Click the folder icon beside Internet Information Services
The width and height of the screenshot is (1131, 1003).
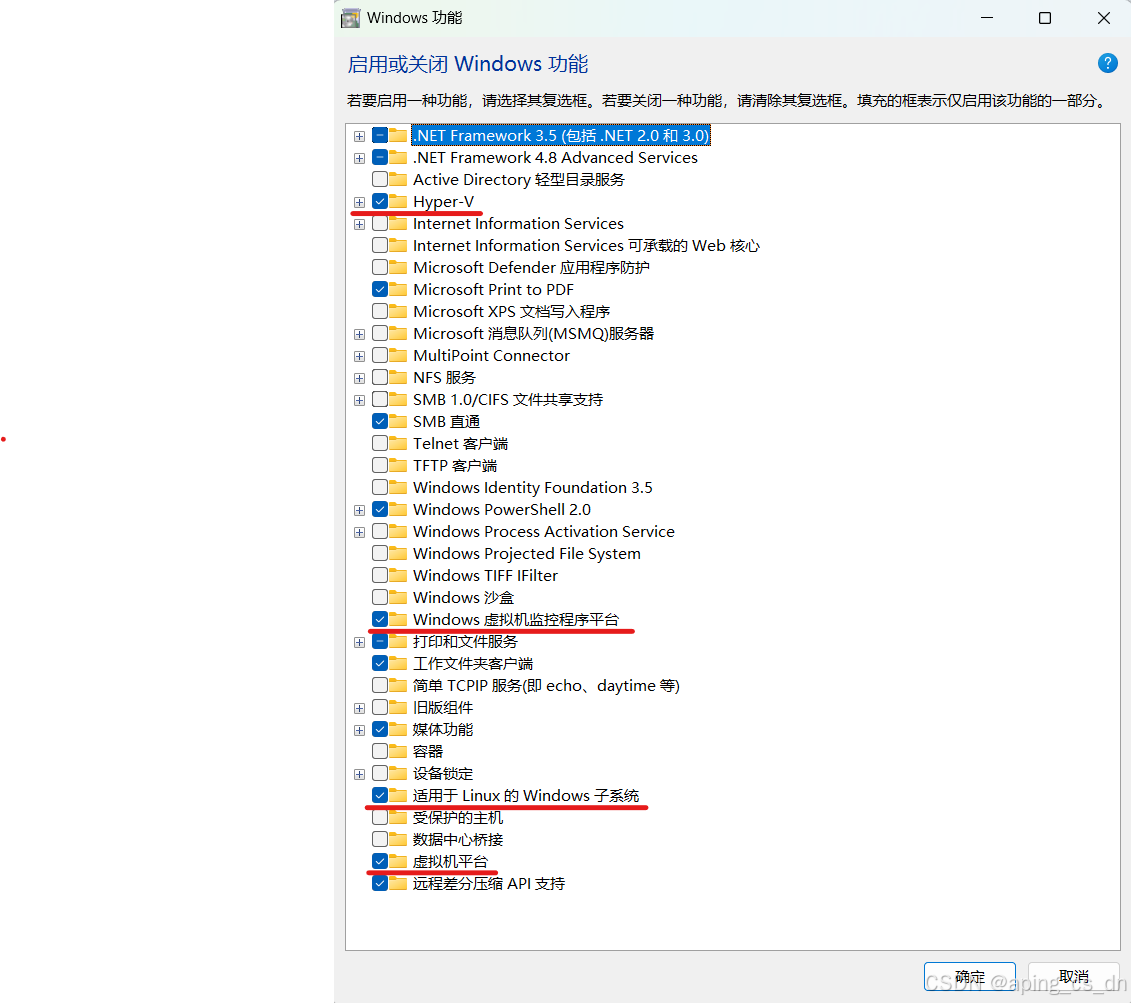pos(398,224)
